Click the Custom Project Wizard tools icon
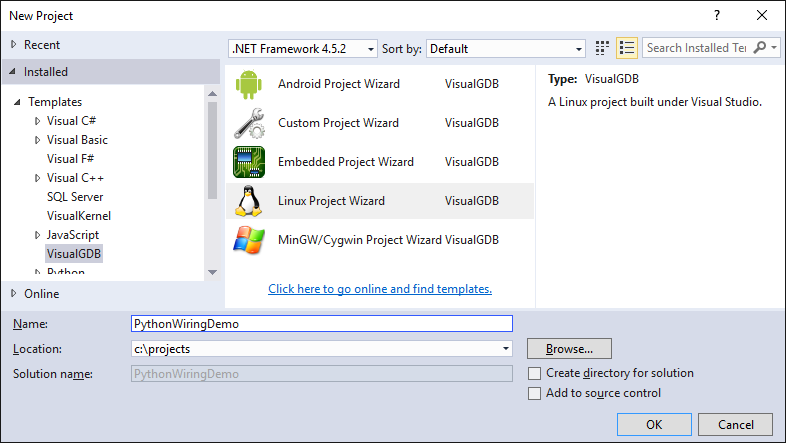The image size is (786, 443). tap(248, 123)
